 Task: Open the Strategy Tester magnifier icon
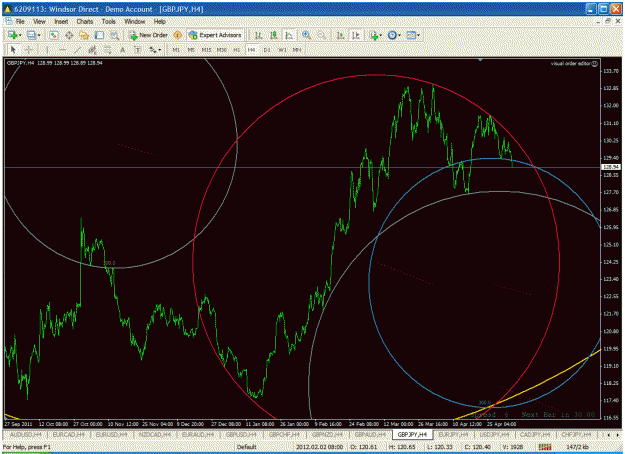click(115, 35)
